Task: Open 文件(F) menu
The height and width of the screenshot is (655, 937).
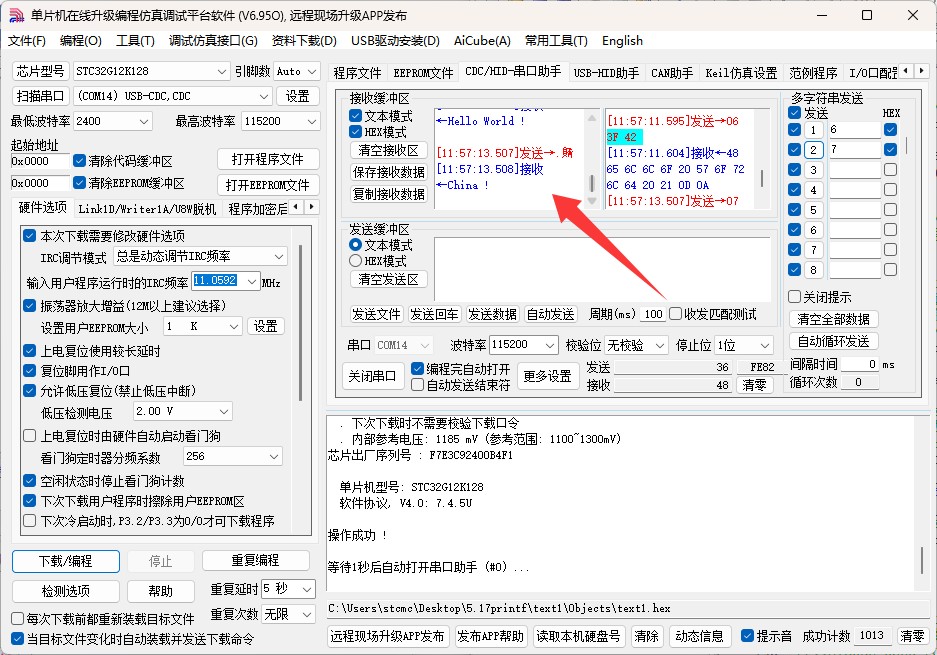Action: [27, 41]
